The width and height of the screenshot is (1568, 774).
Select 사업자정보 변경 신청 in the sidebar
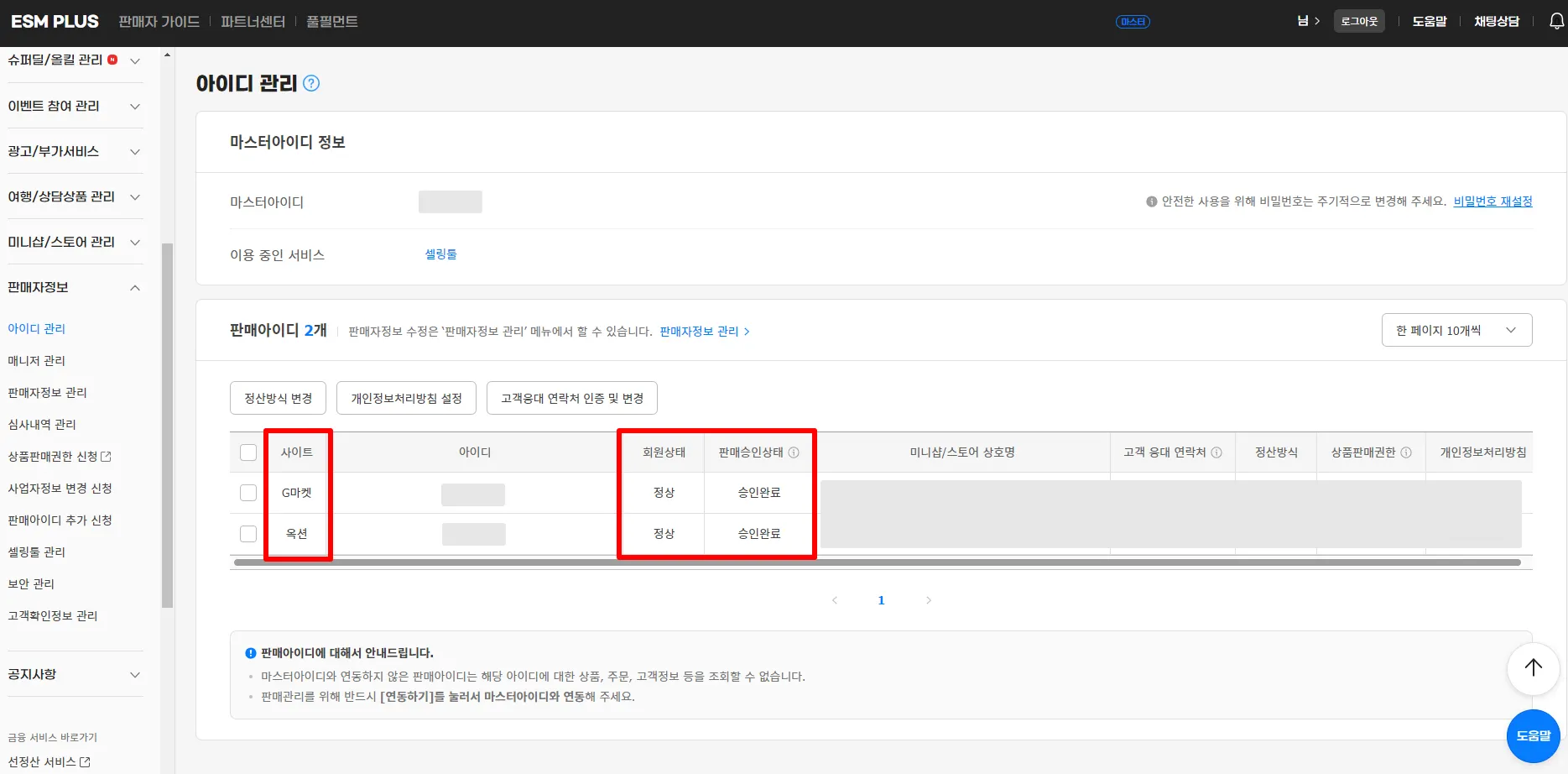coord(60,489)
